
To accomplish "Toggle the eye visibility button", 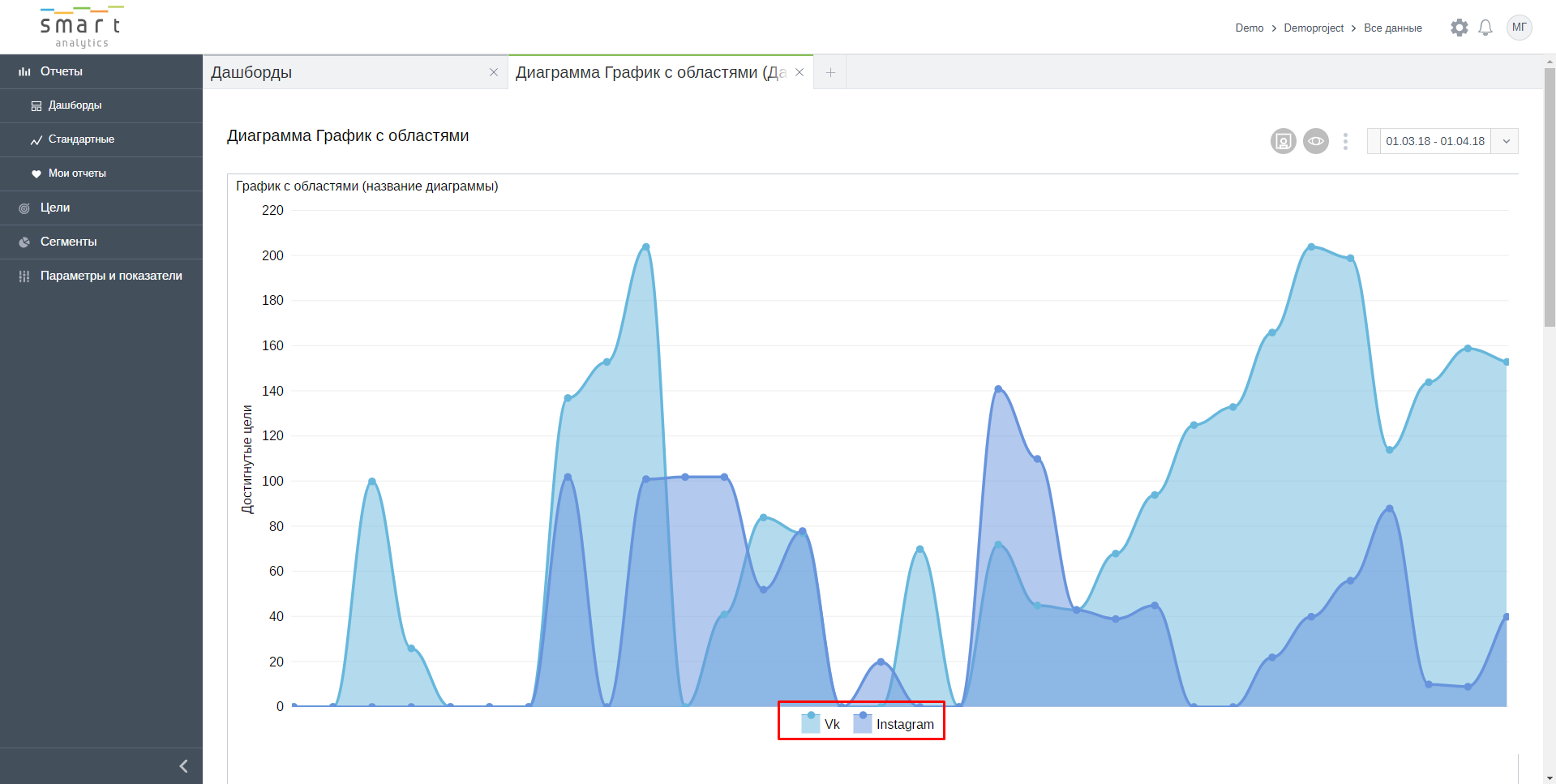I will [1315, 141].
